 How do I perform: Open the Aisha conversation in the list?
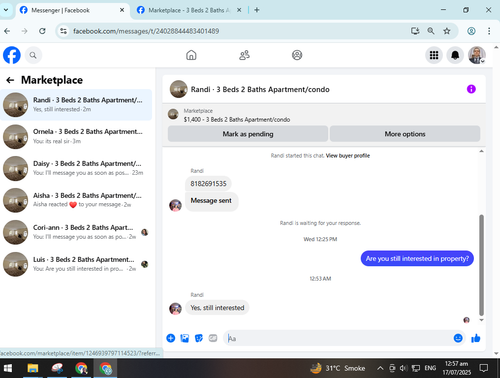tap(76, 200)
